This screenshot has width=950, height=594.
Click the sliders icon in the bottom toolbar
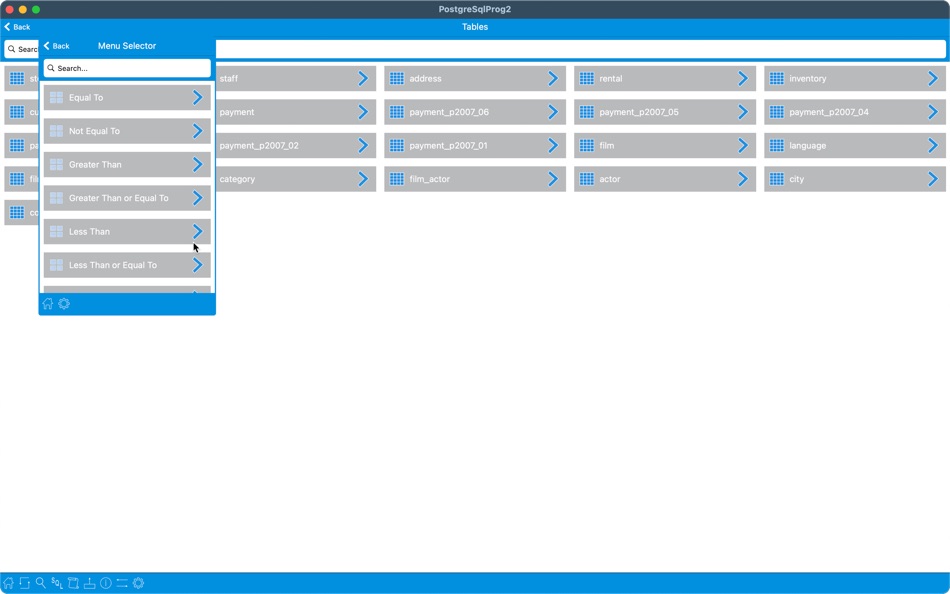tap(122, 583)
